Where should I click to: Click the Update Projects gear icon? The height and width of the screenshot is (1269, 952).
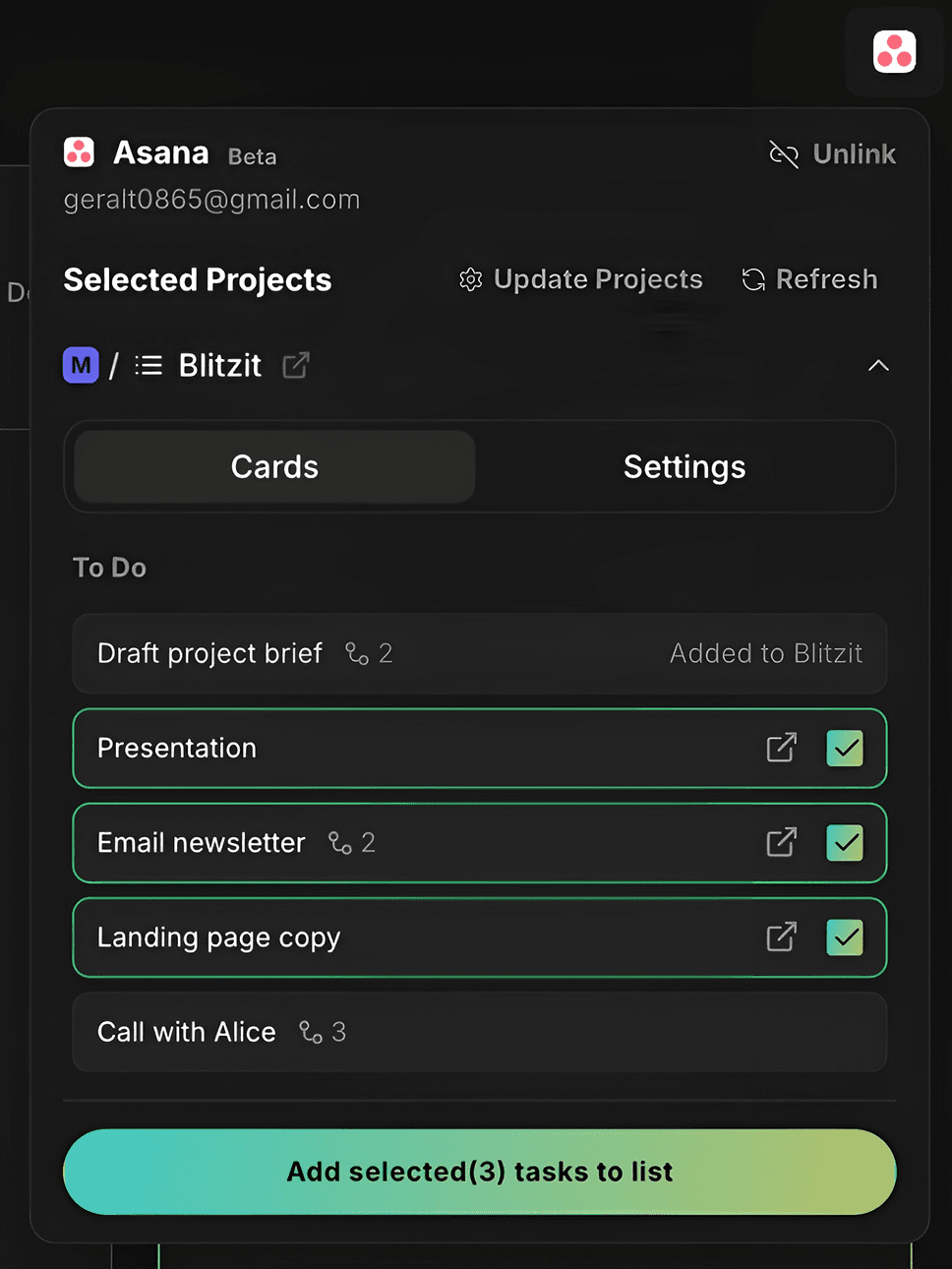click(471, 280)
